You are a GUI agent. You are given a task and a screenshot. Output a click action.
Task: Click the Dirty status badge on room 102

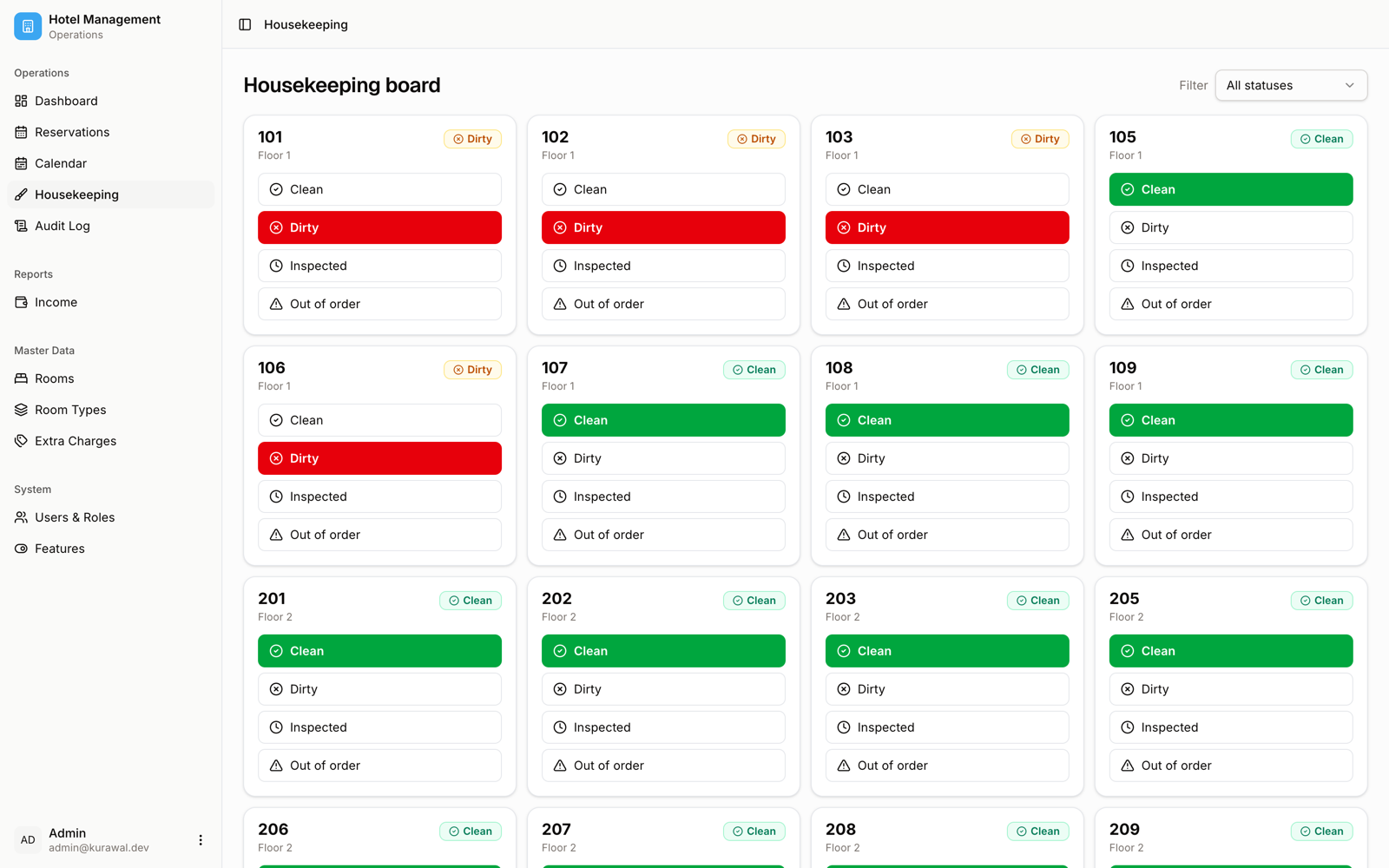coord(756,139)
